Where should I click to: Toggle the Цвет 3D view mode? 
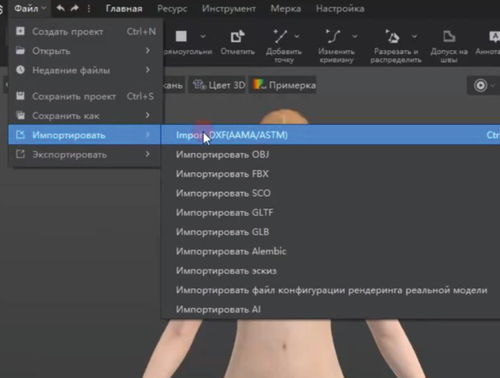coord(219,85)
